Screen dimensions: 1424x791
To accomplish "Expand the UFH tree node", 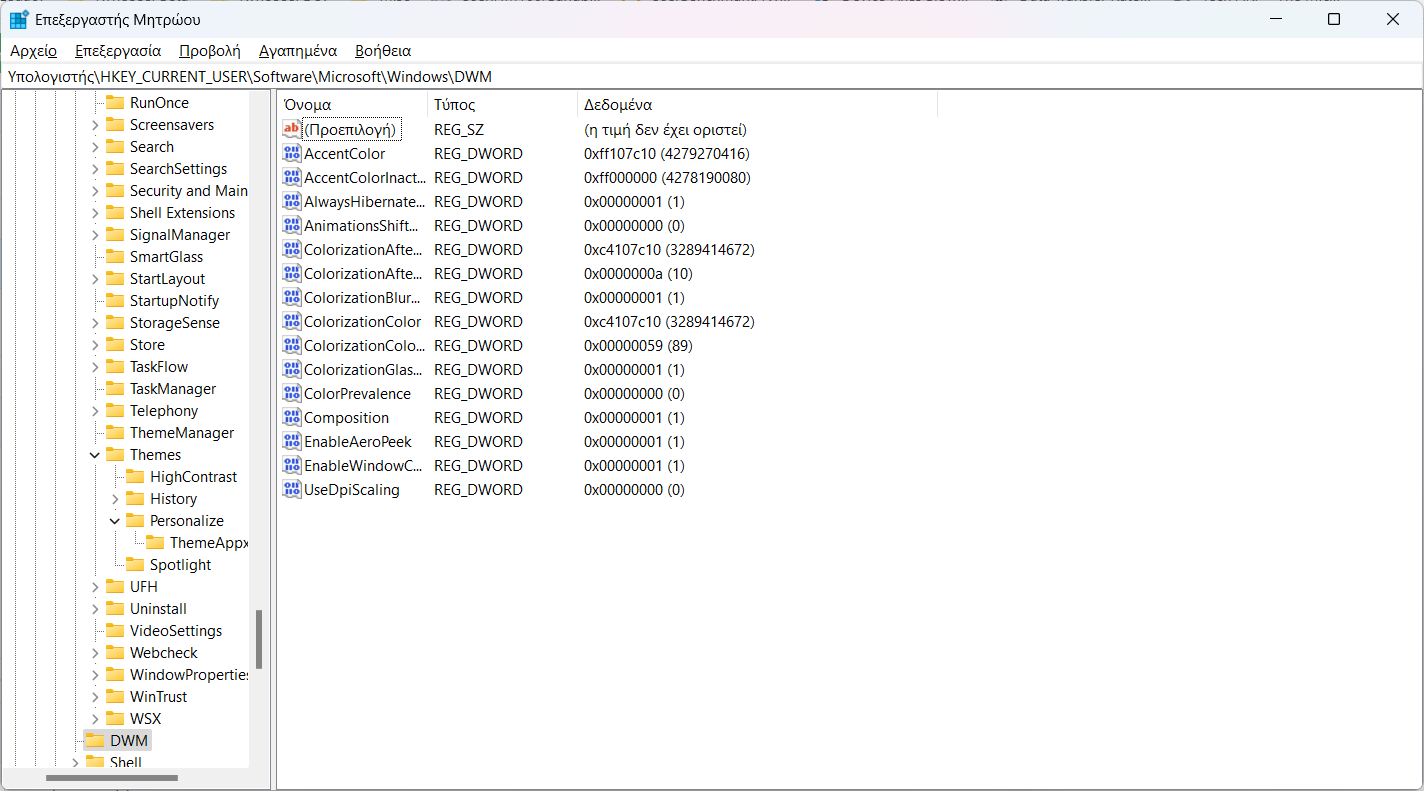I will pyautogui.click(x=95, y=587).
